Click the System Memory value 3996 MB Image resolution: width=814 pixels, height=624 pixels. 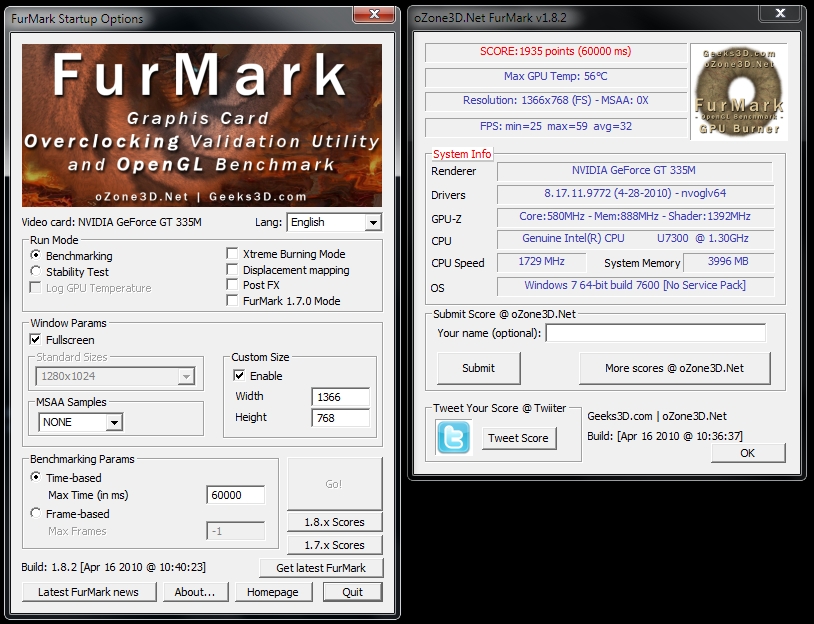[x=728, y=261]
